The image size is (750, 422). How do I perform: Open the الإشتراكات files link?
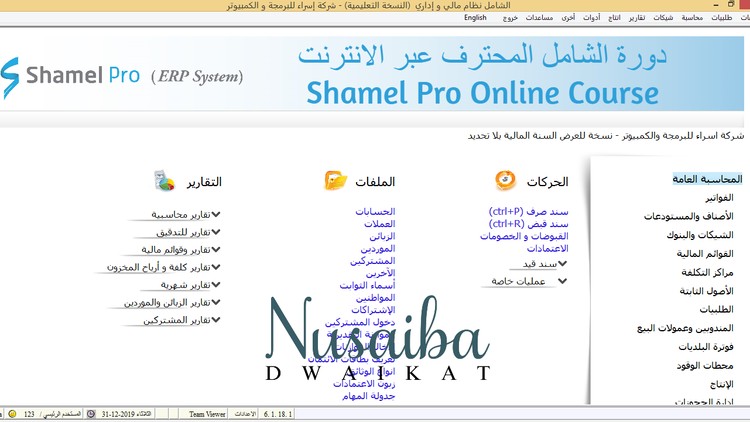[x=374, y=310]
